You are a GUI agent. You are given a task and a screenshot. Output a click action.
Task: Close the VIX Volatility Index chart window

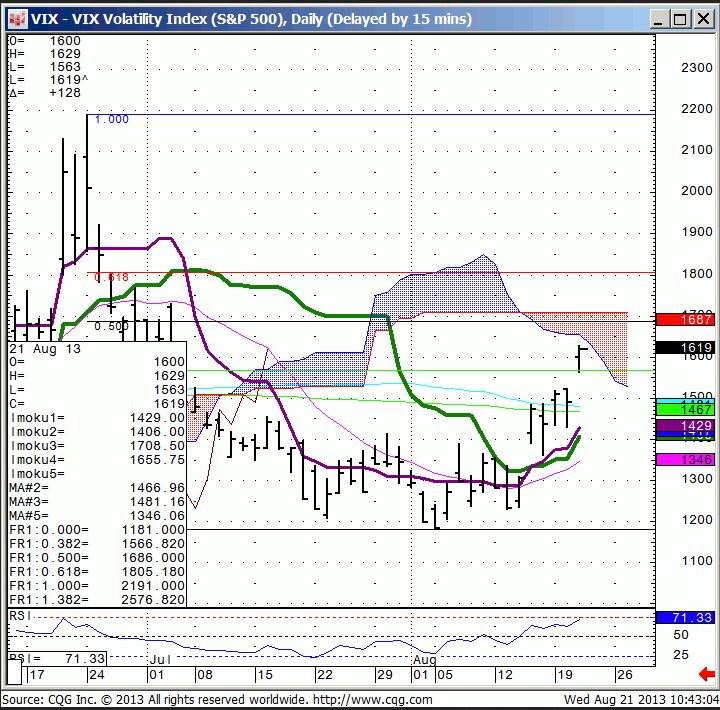(703, 19)
